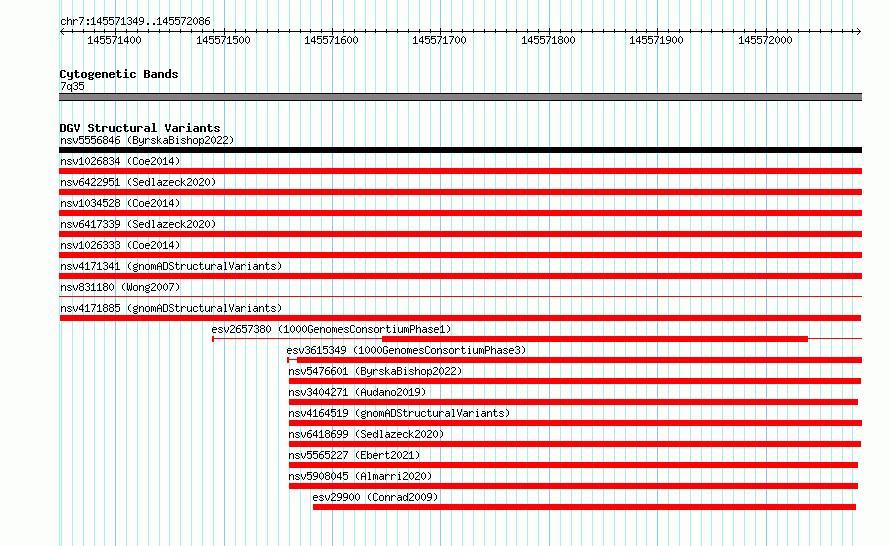The image size is (890, 546).
Task: Open variant label nsv831180 (Wong2007)
Action: 120,287
